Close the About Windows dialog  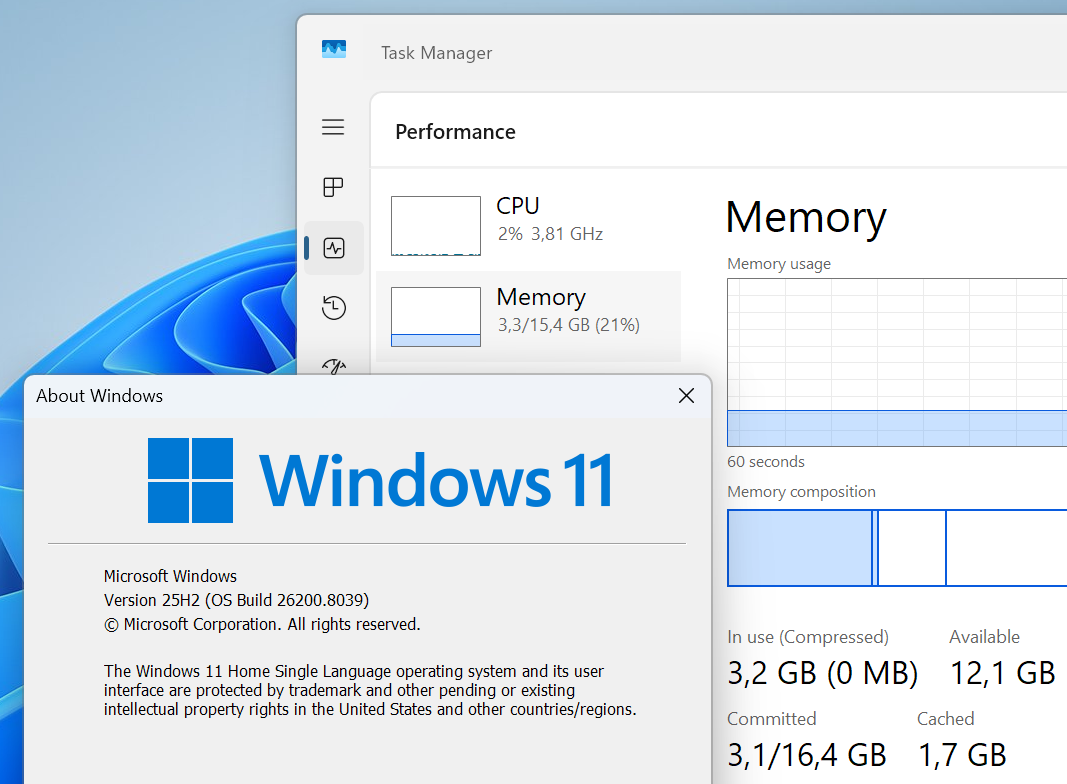coord(686,396)
